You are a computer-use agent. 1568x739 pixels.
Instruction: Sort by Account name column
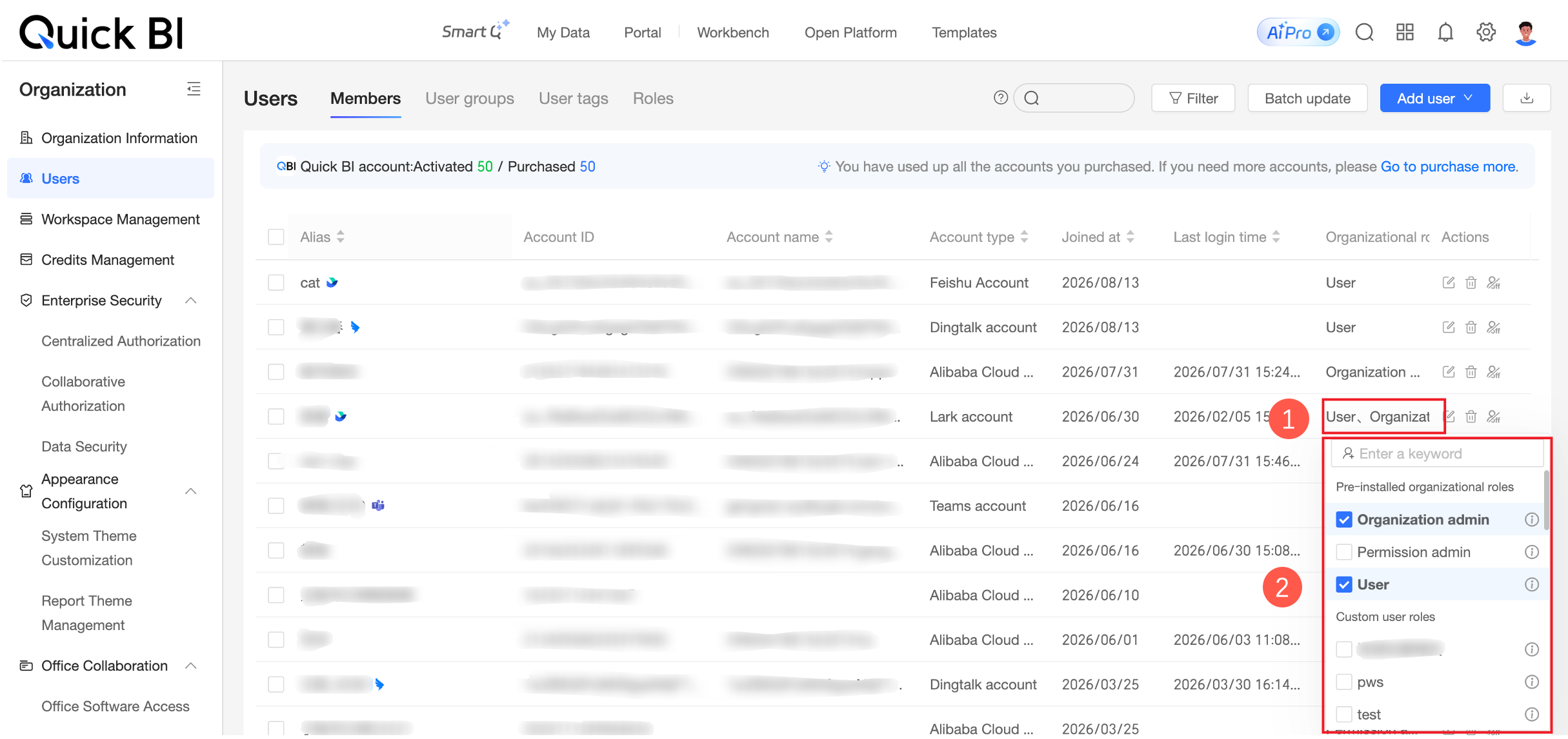[829, 237]
